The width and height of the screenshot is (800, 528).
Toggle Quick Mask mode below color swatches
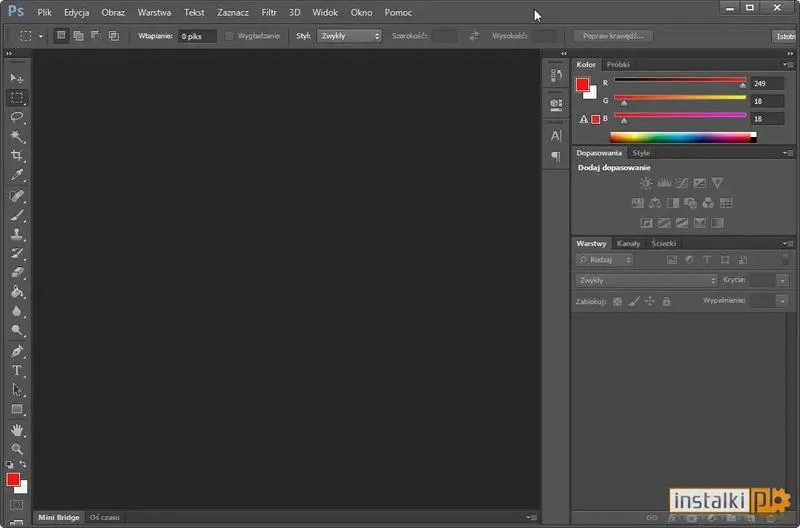(17, 505)
